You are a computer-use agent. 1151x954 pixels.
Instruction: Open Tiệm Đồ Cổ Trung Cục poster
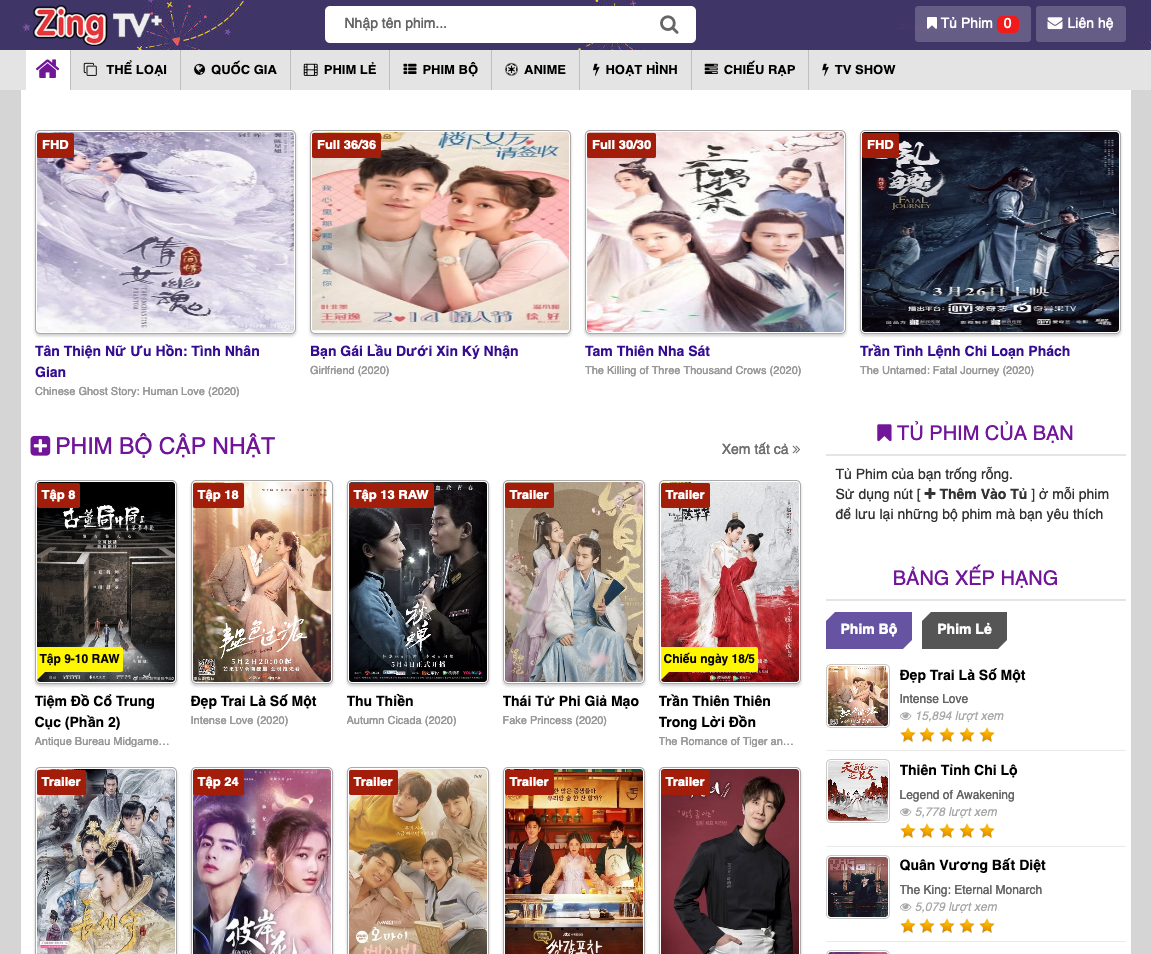click(x=106, y=582)
